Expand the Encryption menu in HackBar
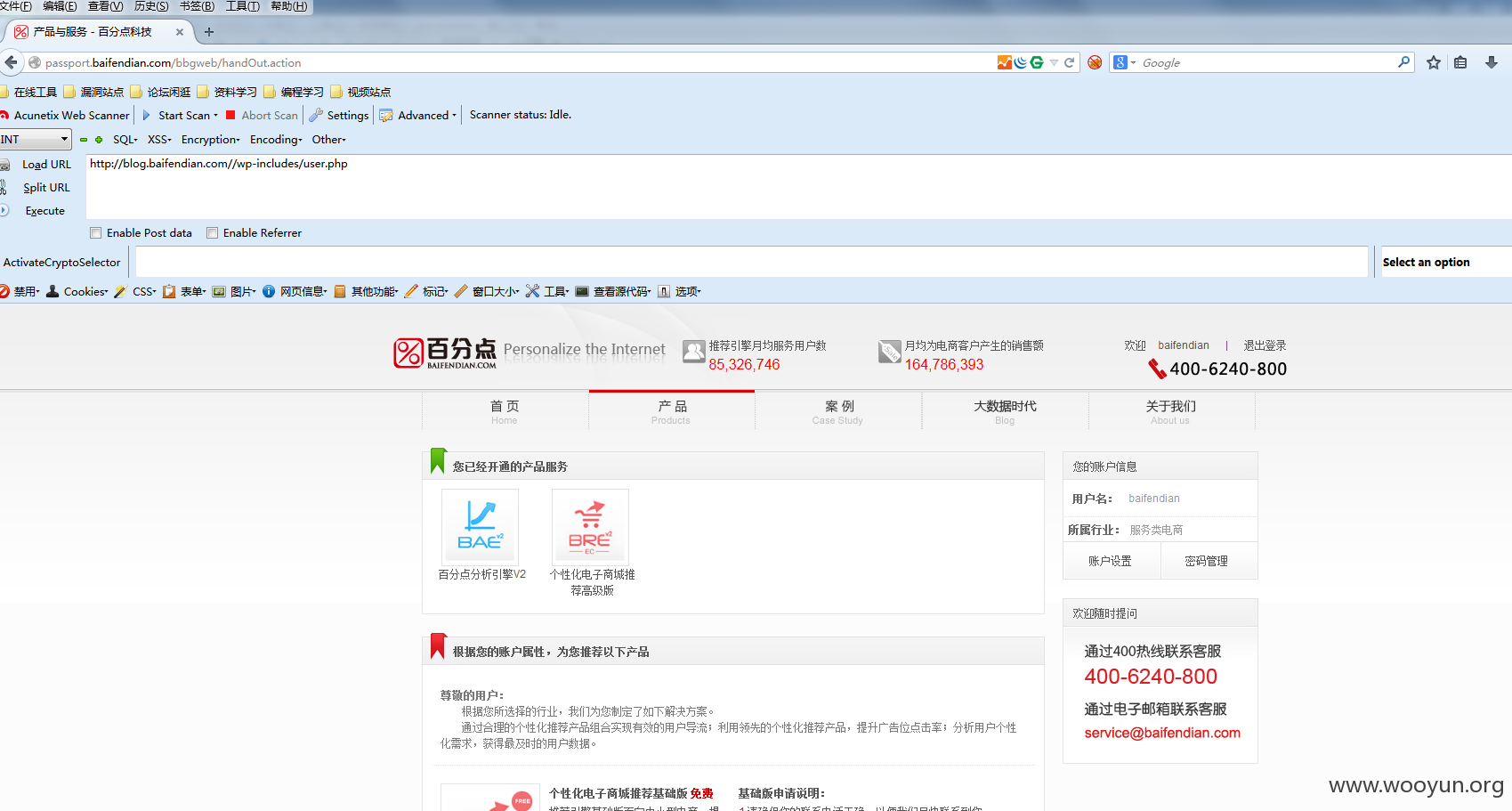The image size is (1512, 811). click(x=211, y=140)
